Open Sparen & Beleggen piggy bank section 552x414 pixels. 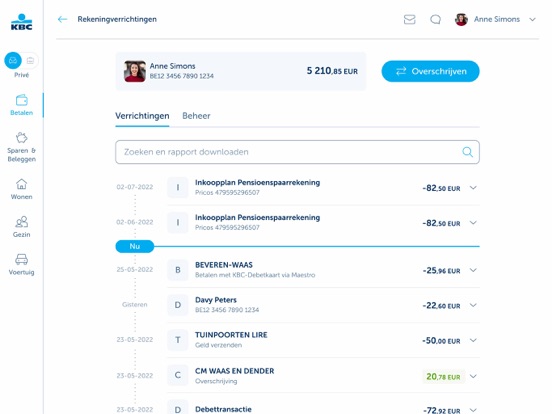click(x=21, y=147)
